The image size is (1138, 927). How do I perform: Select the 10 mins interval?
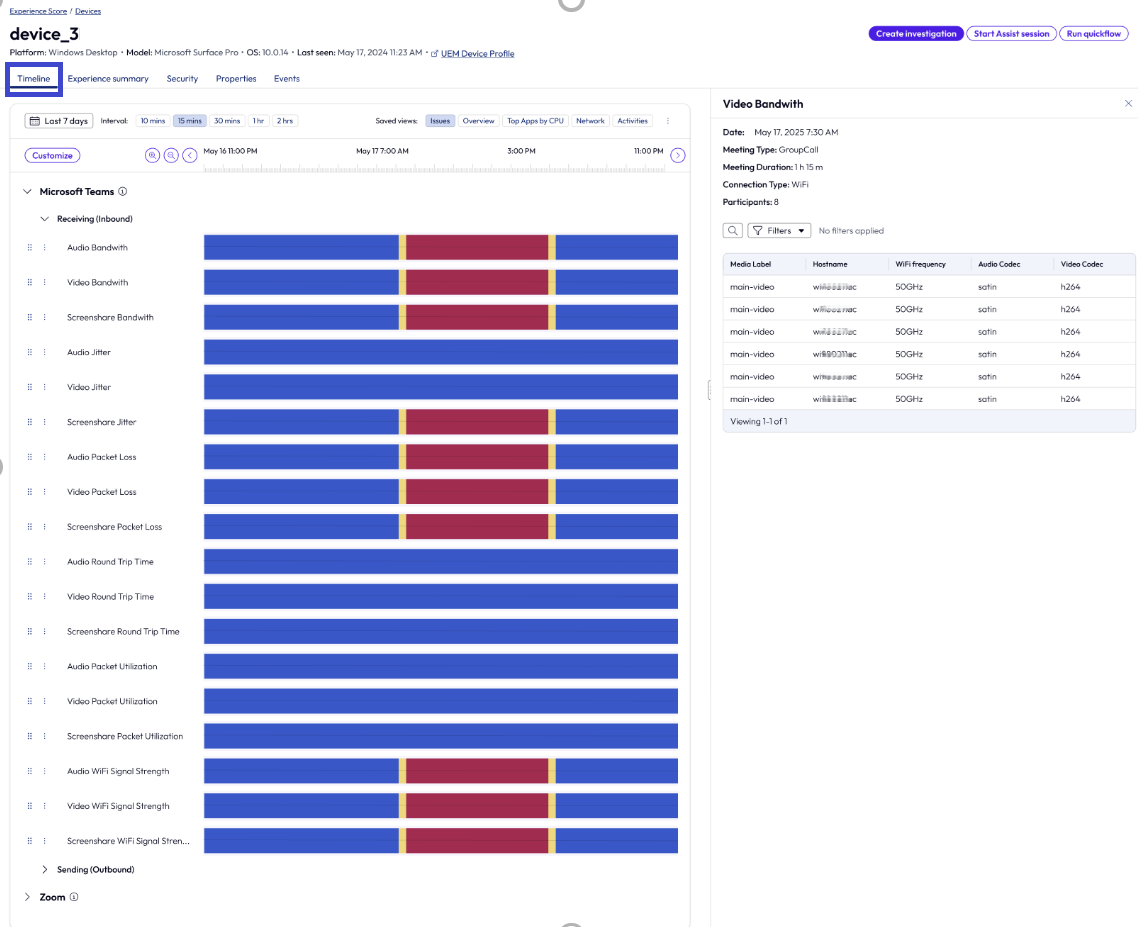point(152,121)
